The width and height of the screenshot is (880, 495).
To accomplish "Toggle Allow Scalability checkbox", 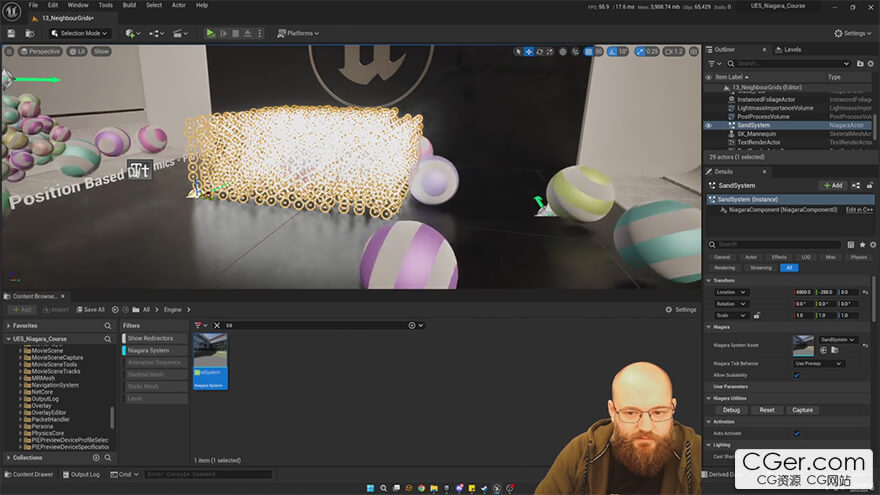I will pos(796,375).
